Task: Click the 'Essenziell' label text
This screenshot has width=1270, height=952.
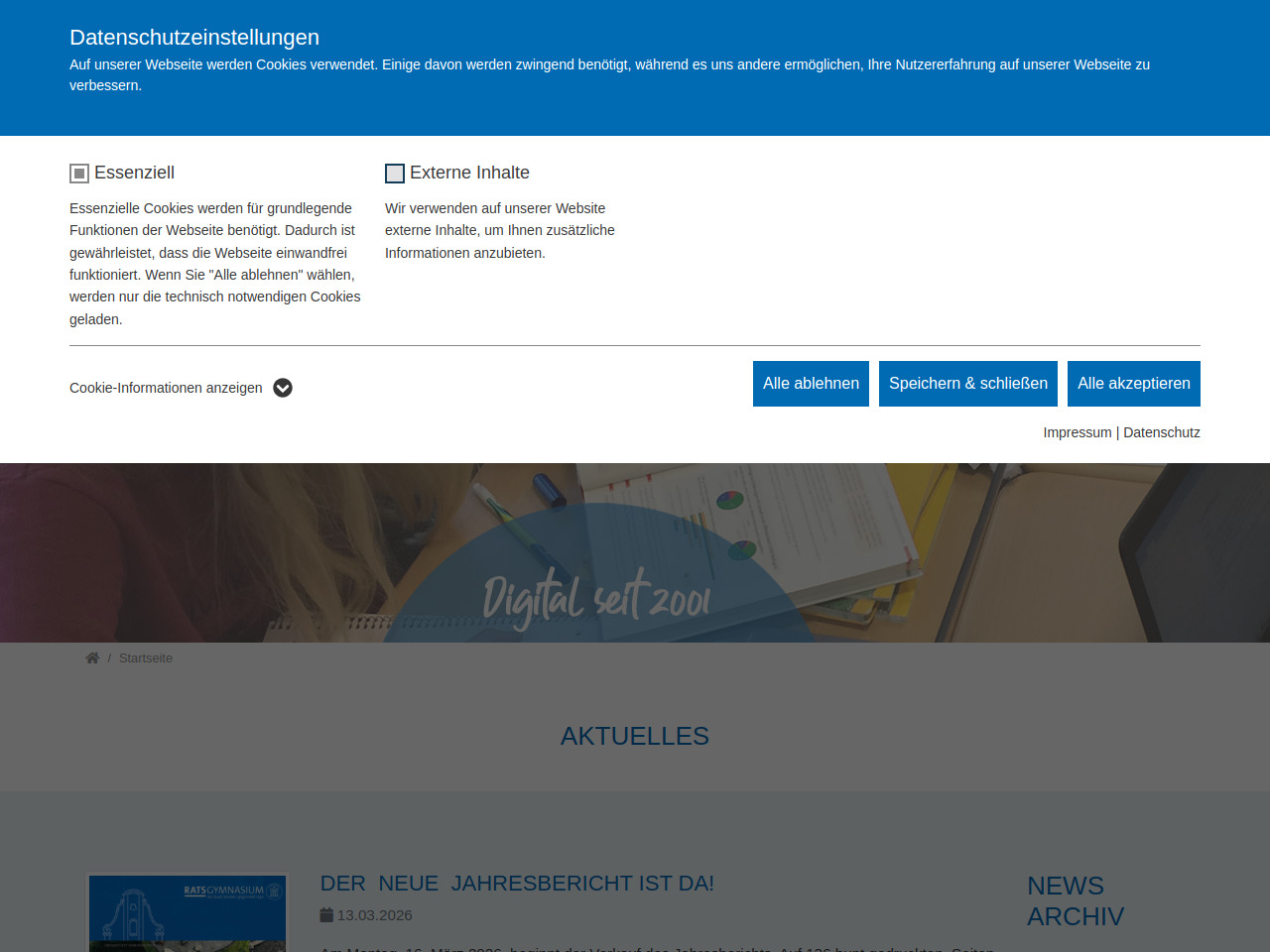Action: tap(134, 173)
